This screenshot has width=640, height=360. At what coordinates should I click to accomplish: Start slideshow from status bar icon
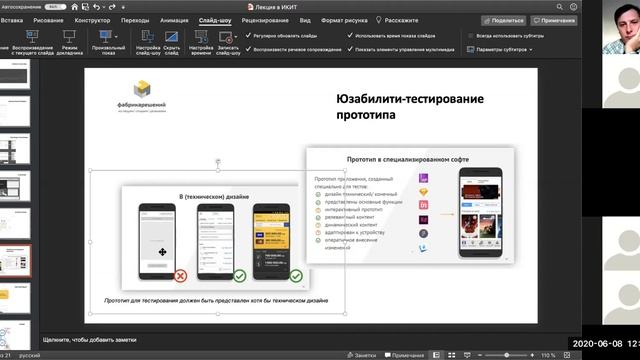coord(467,355)
